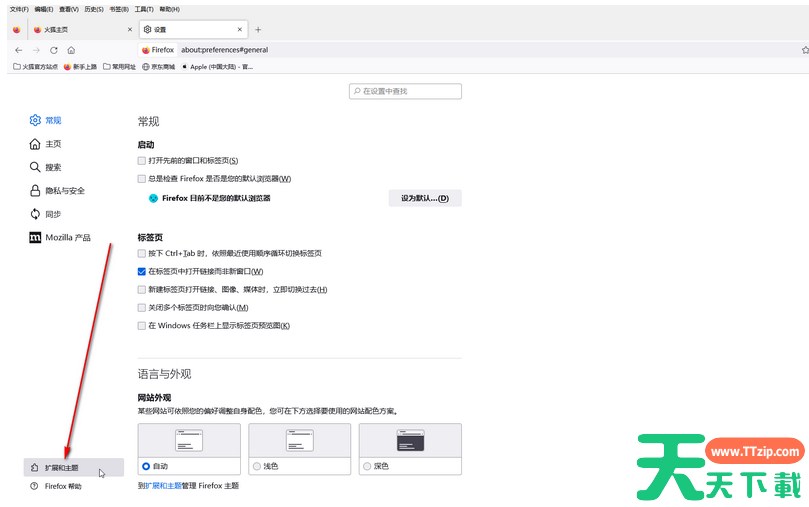Open 扩展和主题 at the sidebar bottom
The width and height of the screenshot is (809, 507).
[61, 467]
